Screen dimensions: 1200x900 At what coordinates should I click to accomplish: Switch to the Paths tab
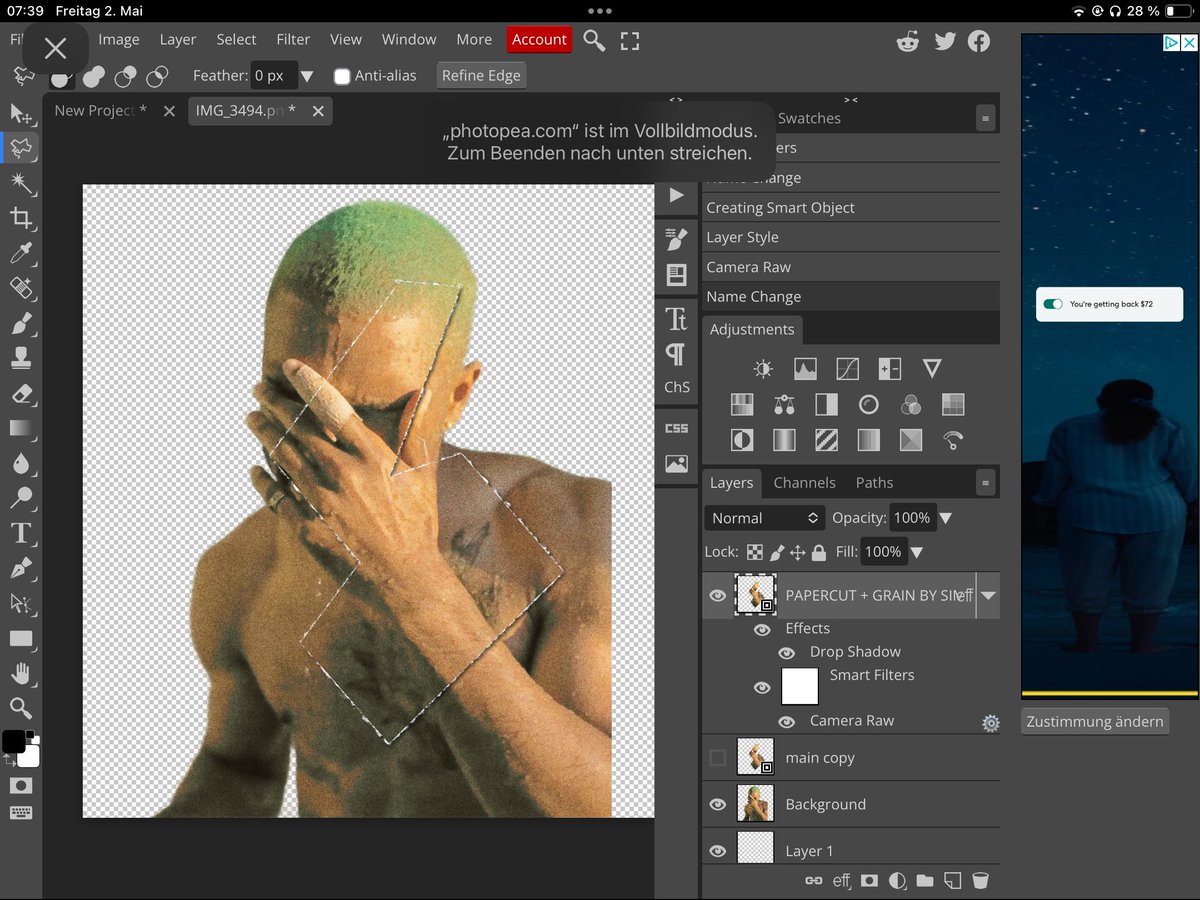(x=874, y=483)
